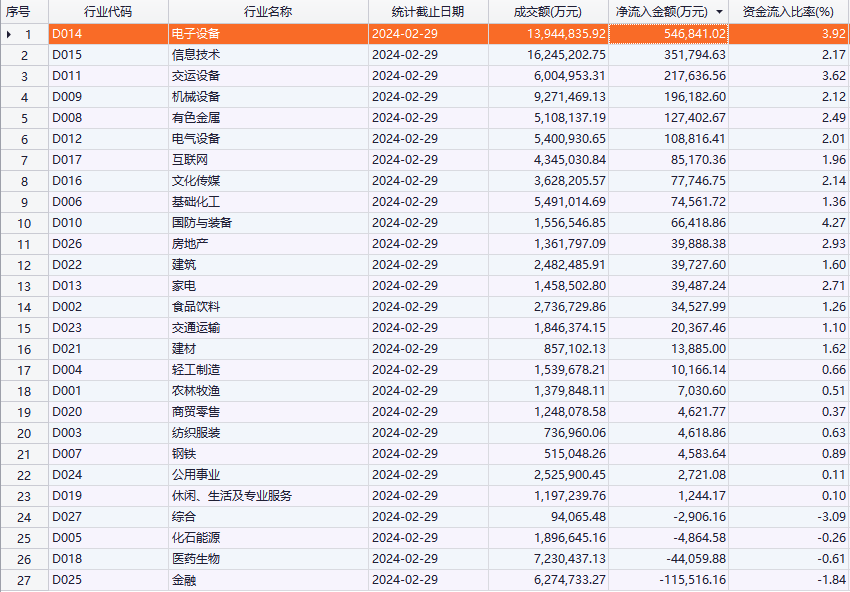Select the 金融 row at bottom
Screen dimensions: 850x592
pos(184,580)
